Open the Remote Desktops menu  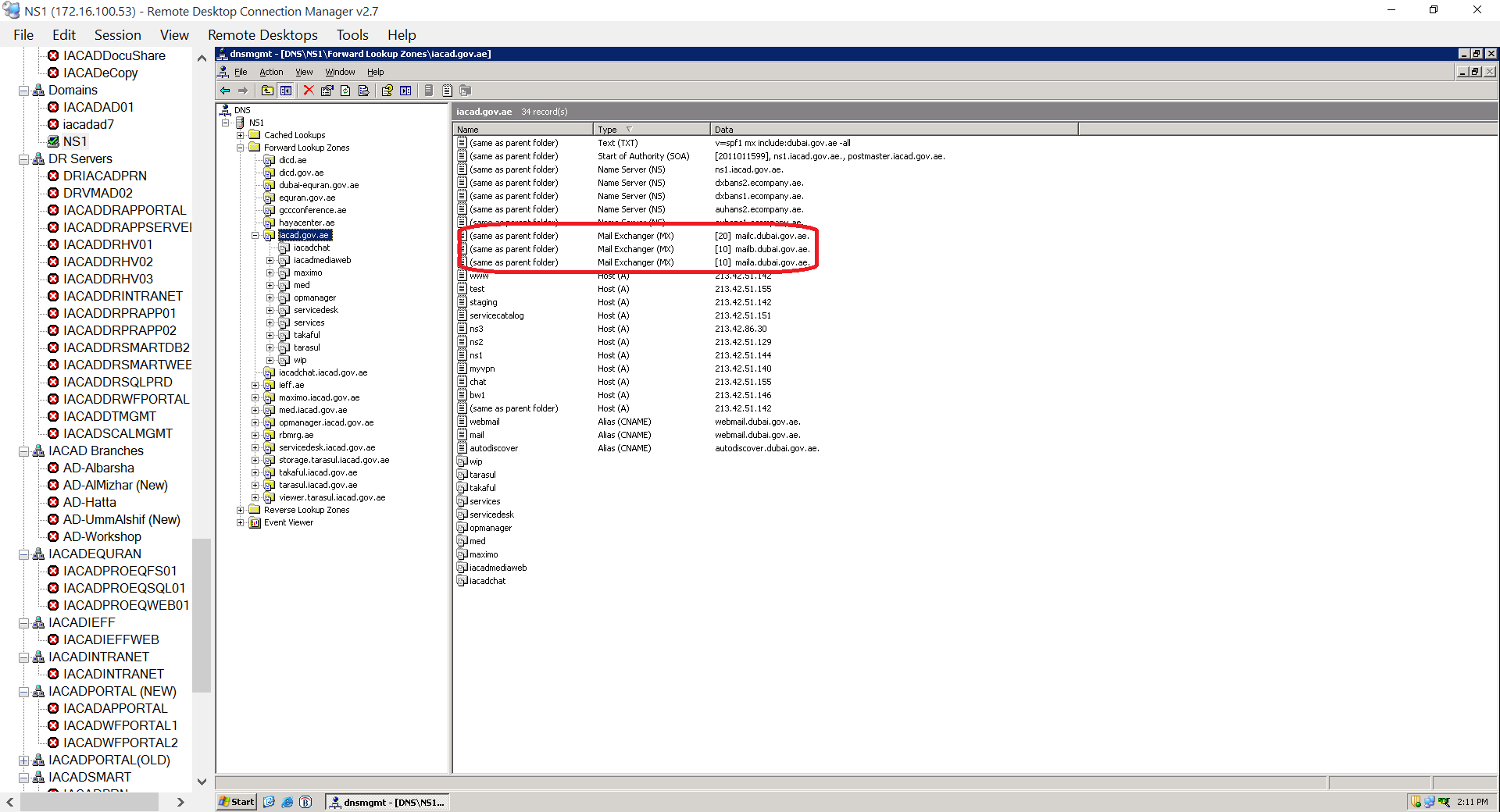click(262, 35)
